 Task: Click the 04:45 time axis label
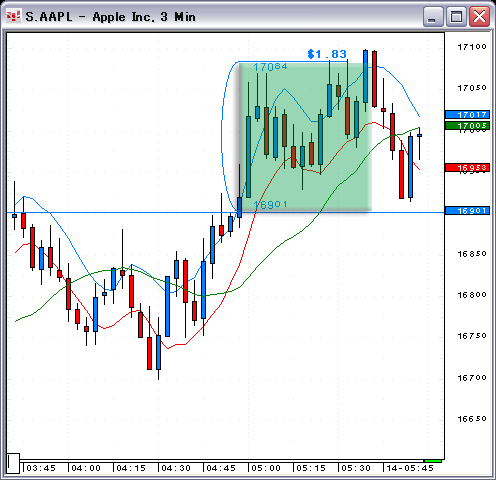(221, 468)
